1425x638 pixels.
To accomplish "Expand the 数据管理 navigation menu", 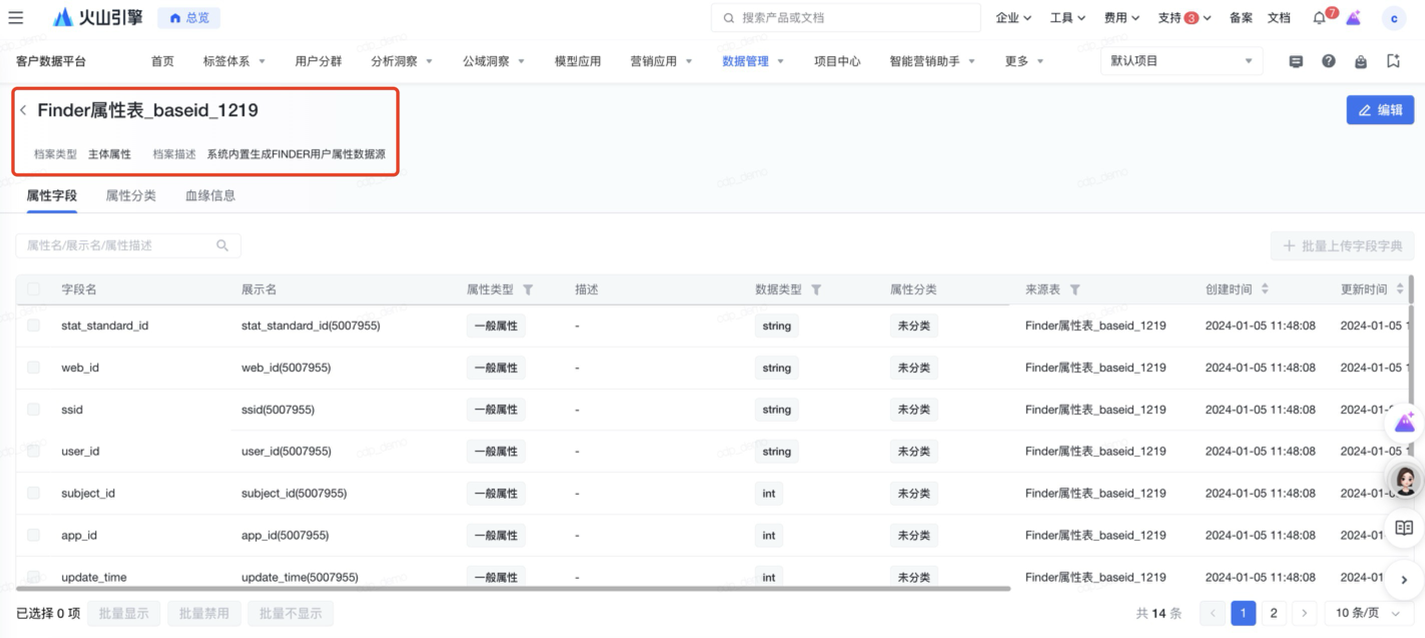I will [752, 61].
